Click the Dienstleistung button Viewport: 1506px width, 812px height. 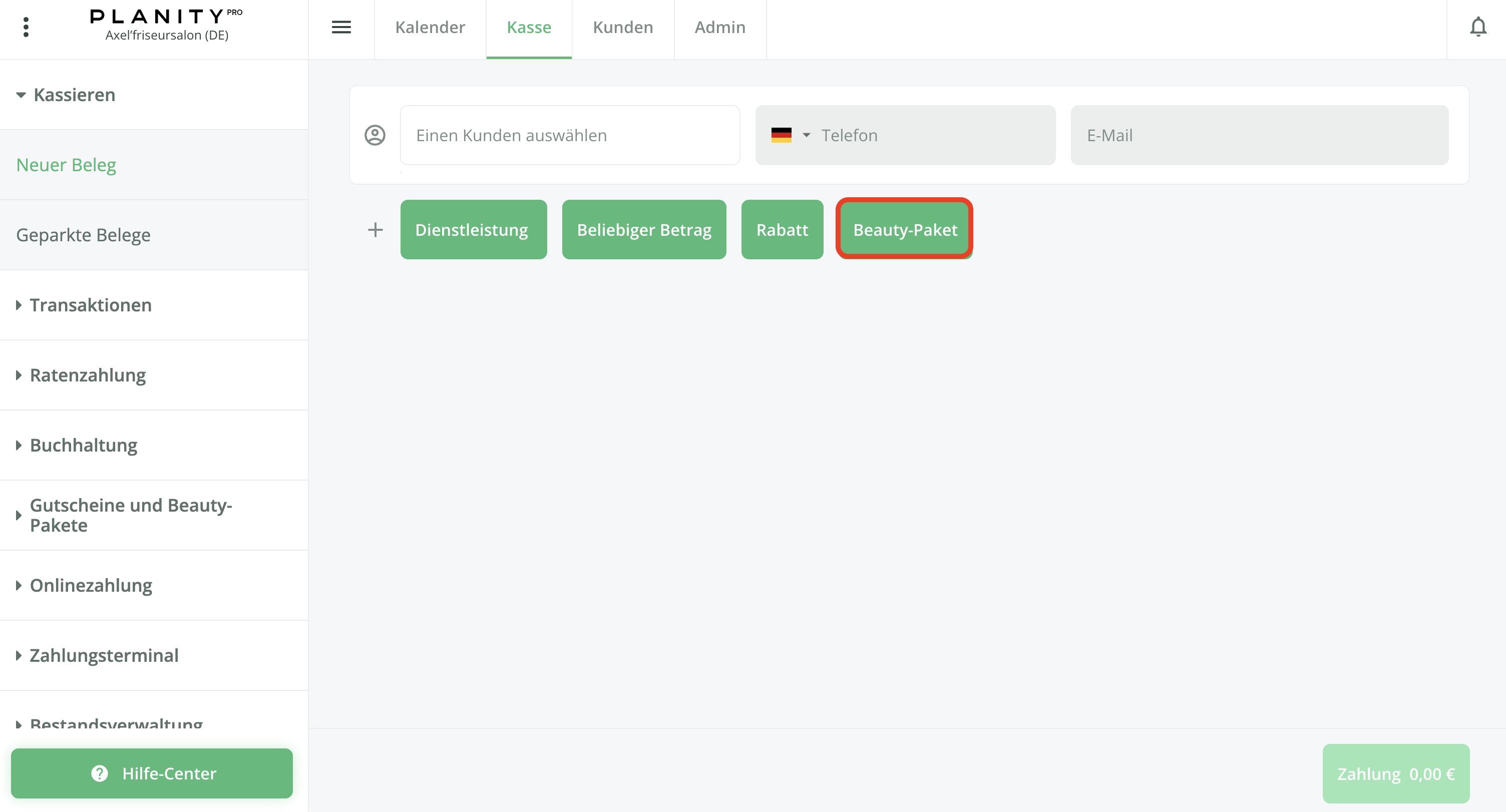(474, 229)
